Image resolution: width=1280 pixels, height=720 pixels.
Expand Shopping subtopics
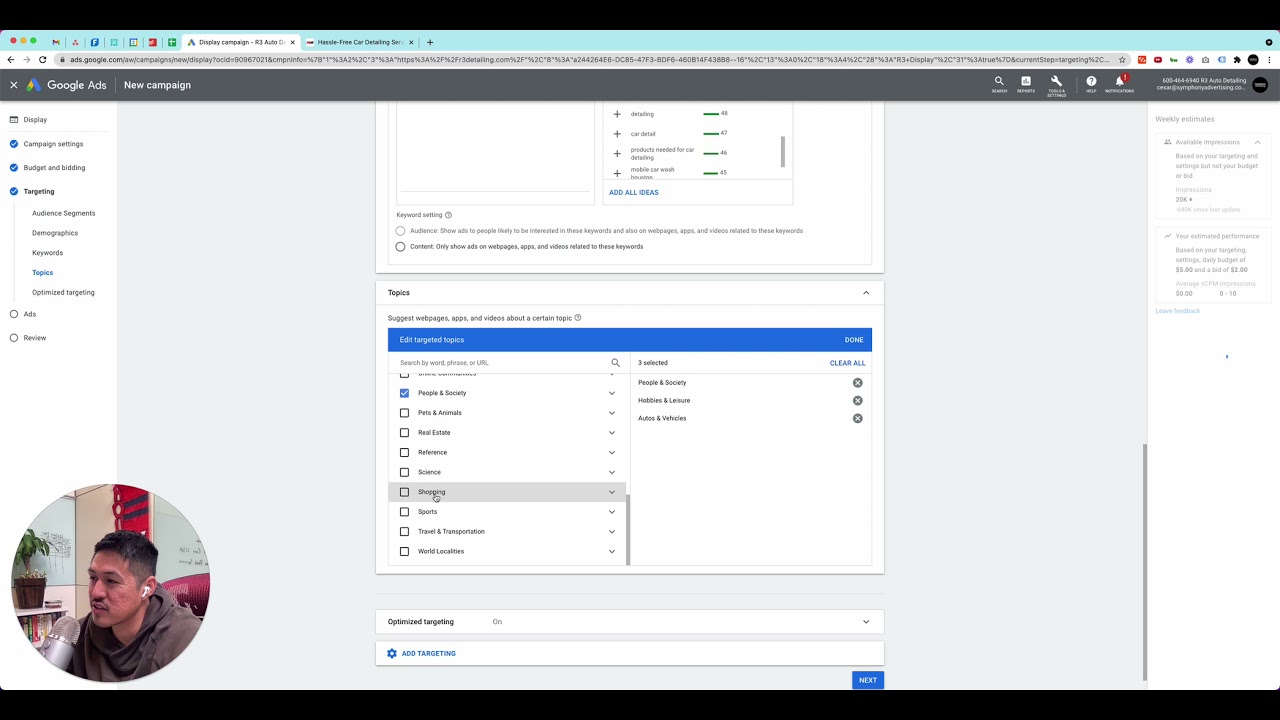[612, 492]
